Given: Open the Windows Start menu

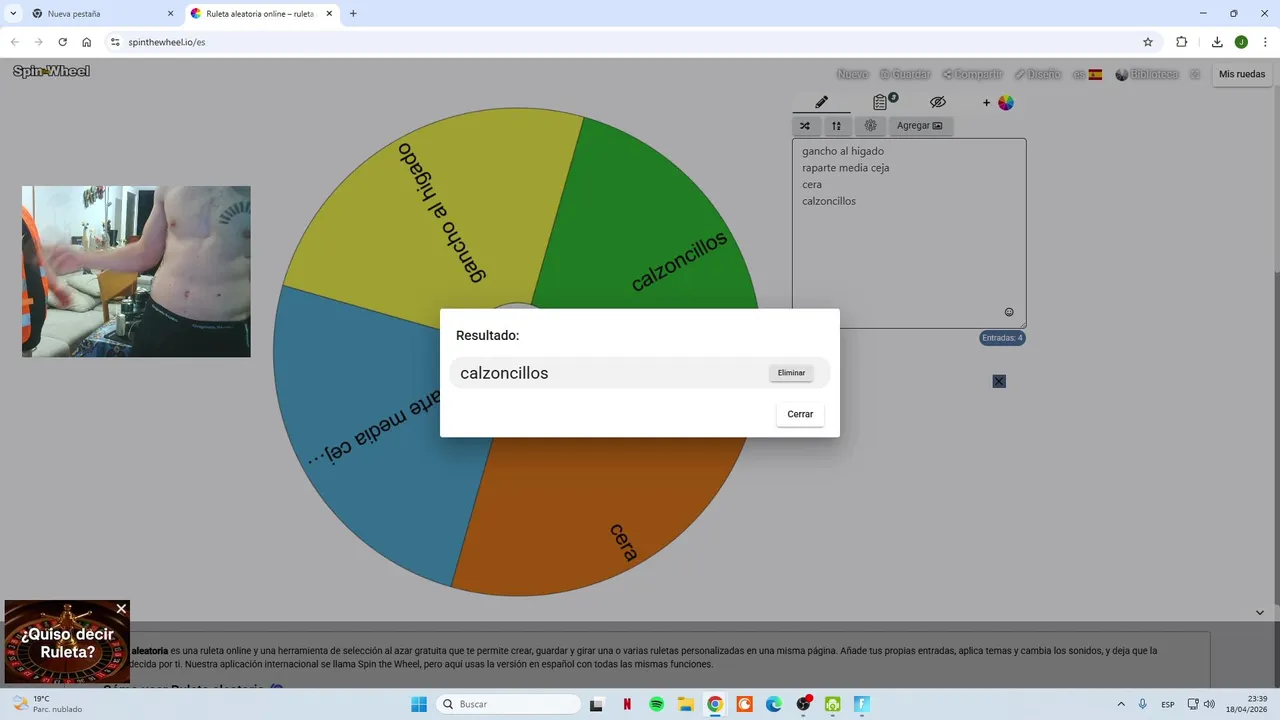Looking at the screenshot, I should pos(418,704).
